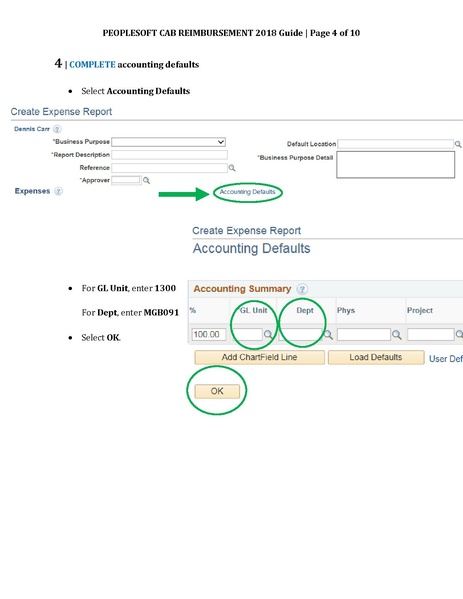The width and height of the screenshot is (463, 599).
Task: Focus the GL Unit input field
Action: pyautogui.click(x=247, y=335)
